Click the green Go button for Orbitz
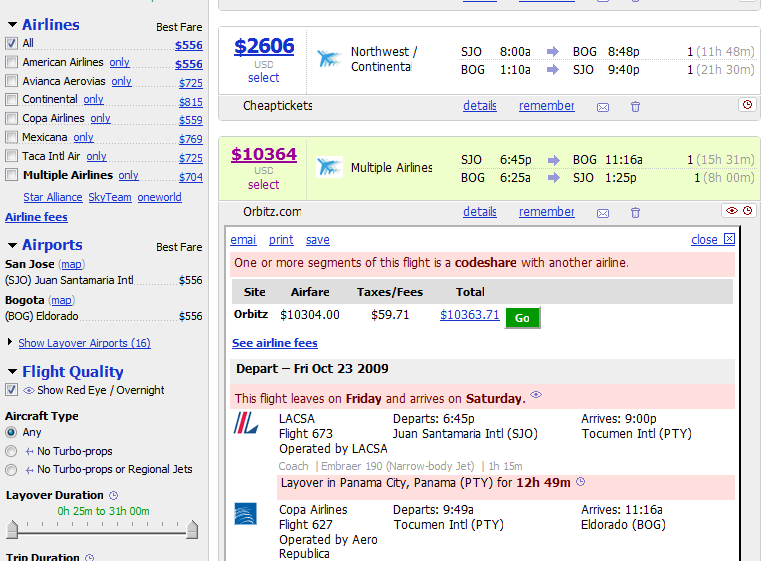This screenshot has height=561, width=769. coord(523,318)
